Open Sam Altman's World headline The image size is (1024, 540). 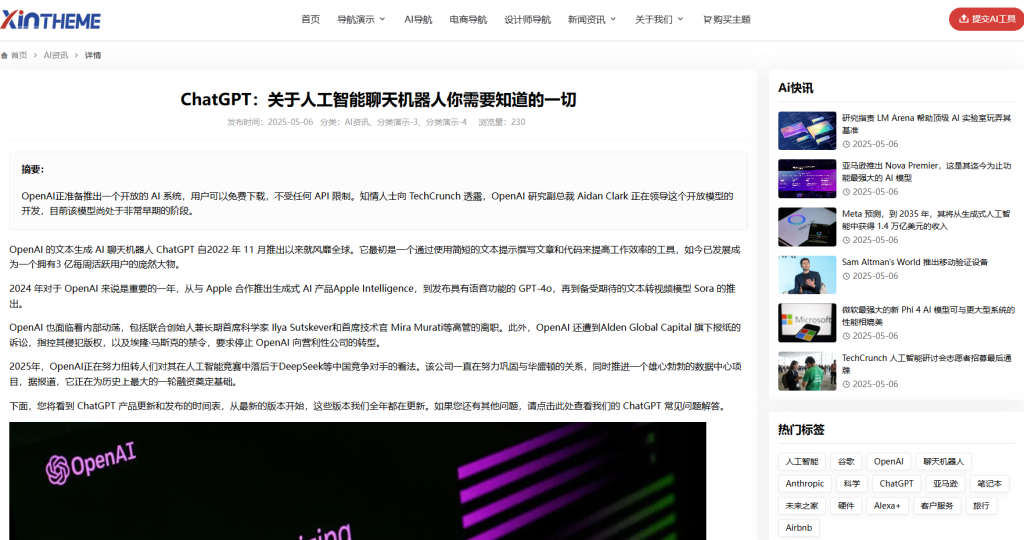point(914,262)
